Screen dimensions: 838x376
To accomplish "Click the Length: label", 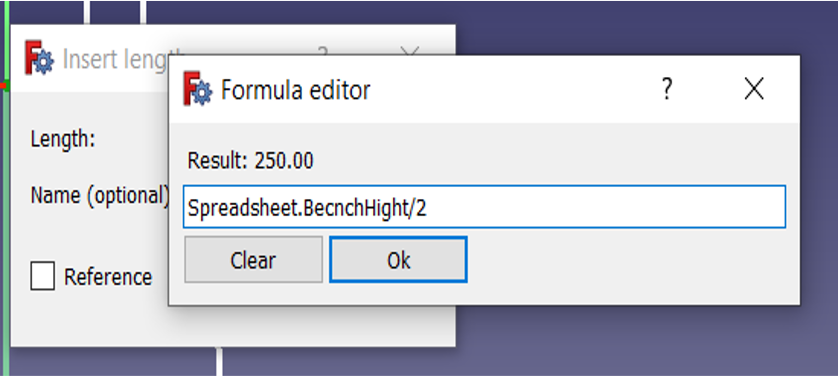I will 63,139.
